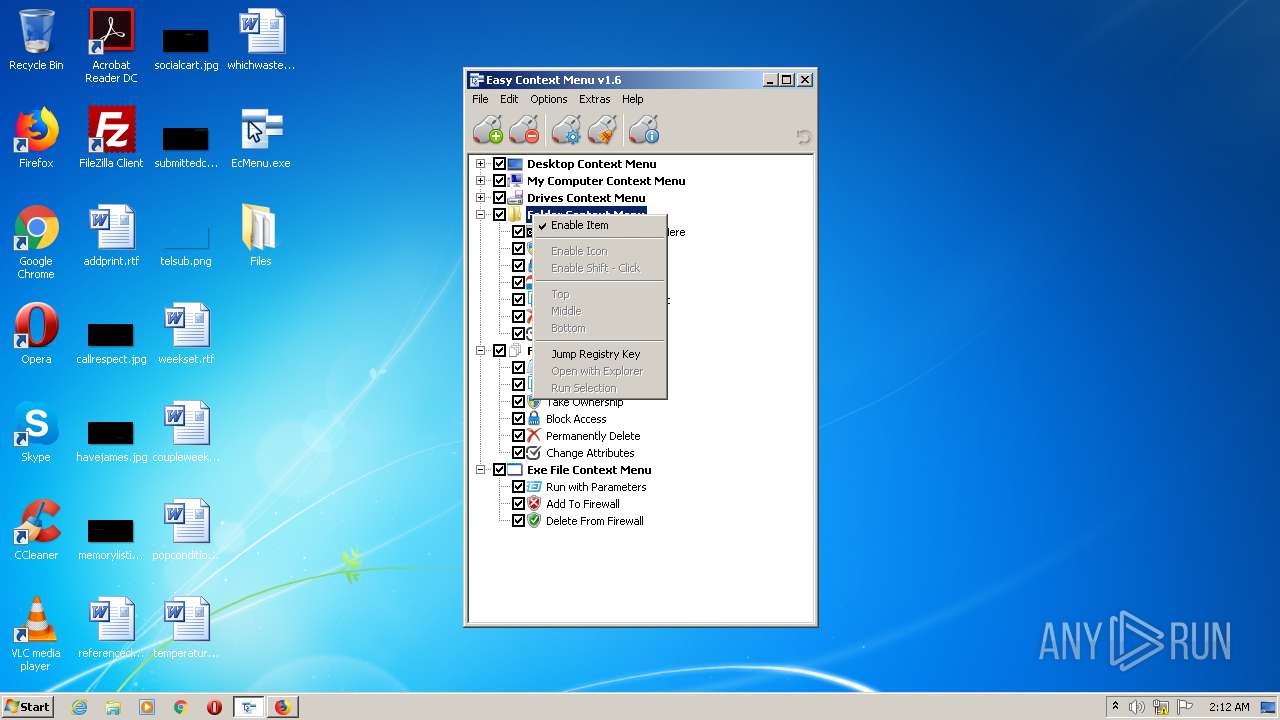Viewport: 1280px width, 720px height.
Task: Click the Opera icon in taskbar
Action: click(214, 707)
